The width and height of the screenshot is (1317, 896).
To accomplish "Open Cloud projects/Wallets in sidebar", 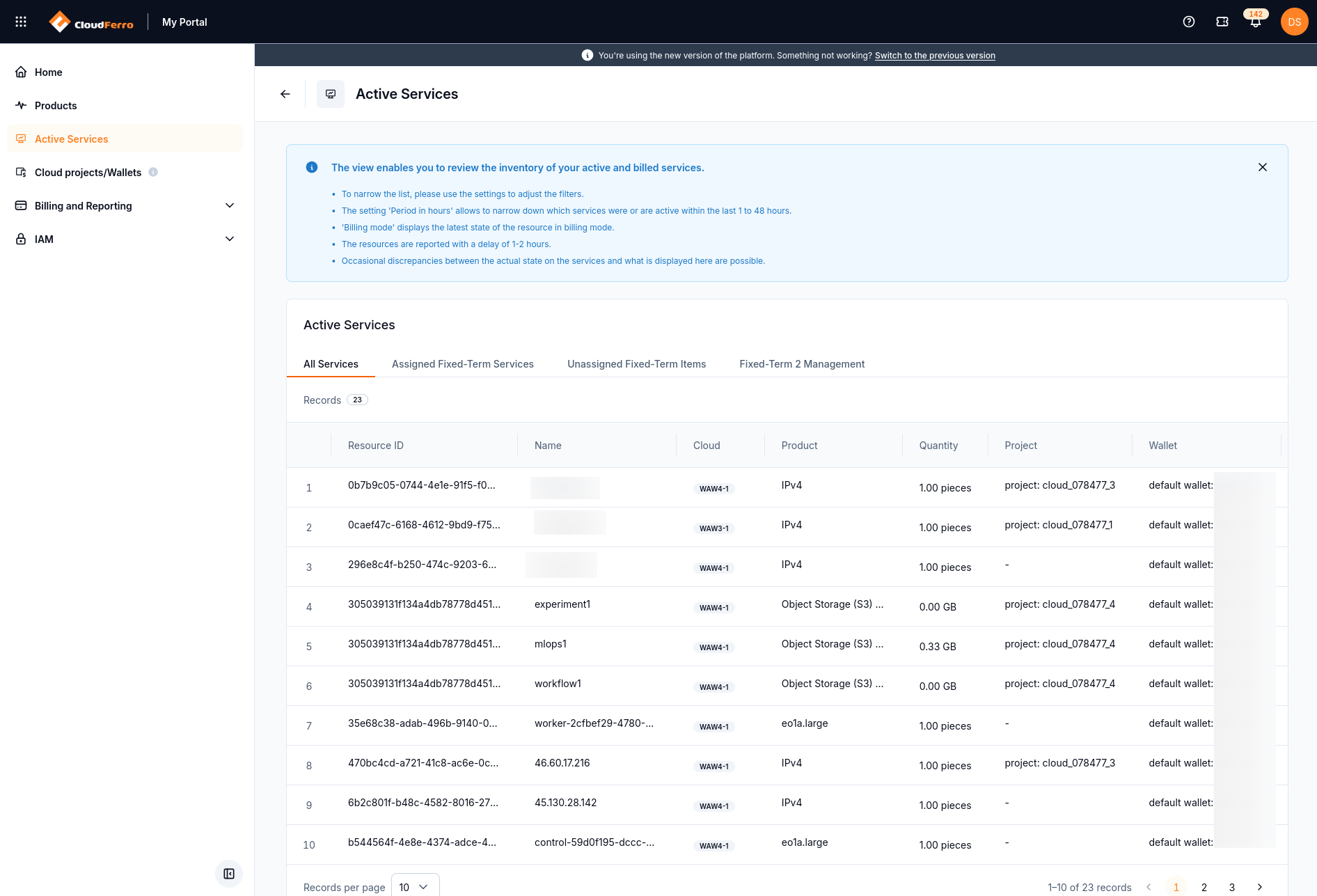I will (x=125, y=173).
